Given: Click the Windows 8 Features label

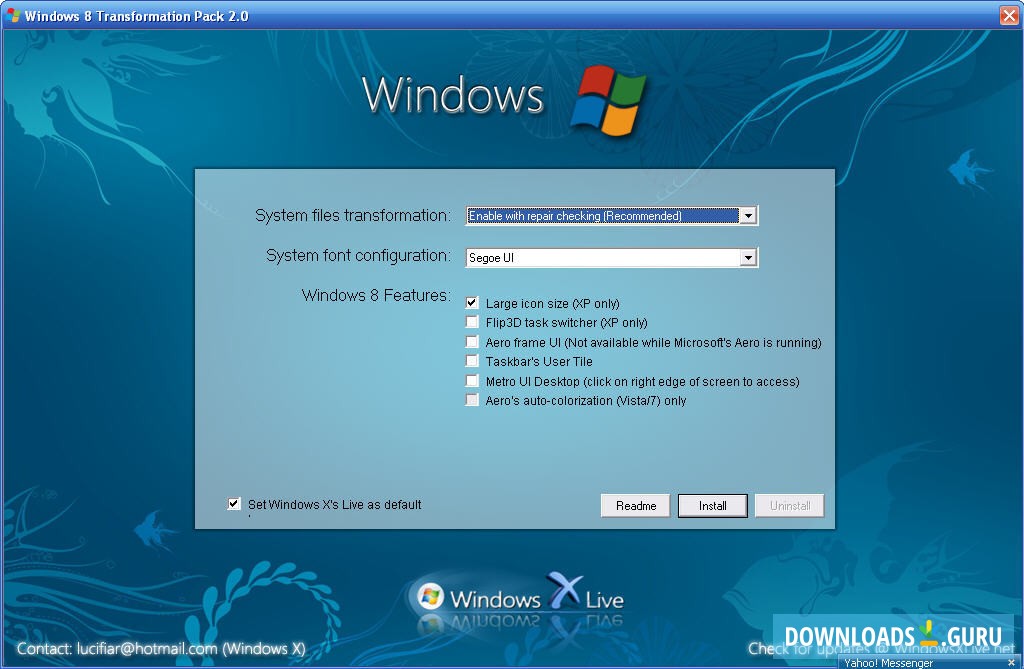Looking at the screenshot, I should [x=376, y=295].
